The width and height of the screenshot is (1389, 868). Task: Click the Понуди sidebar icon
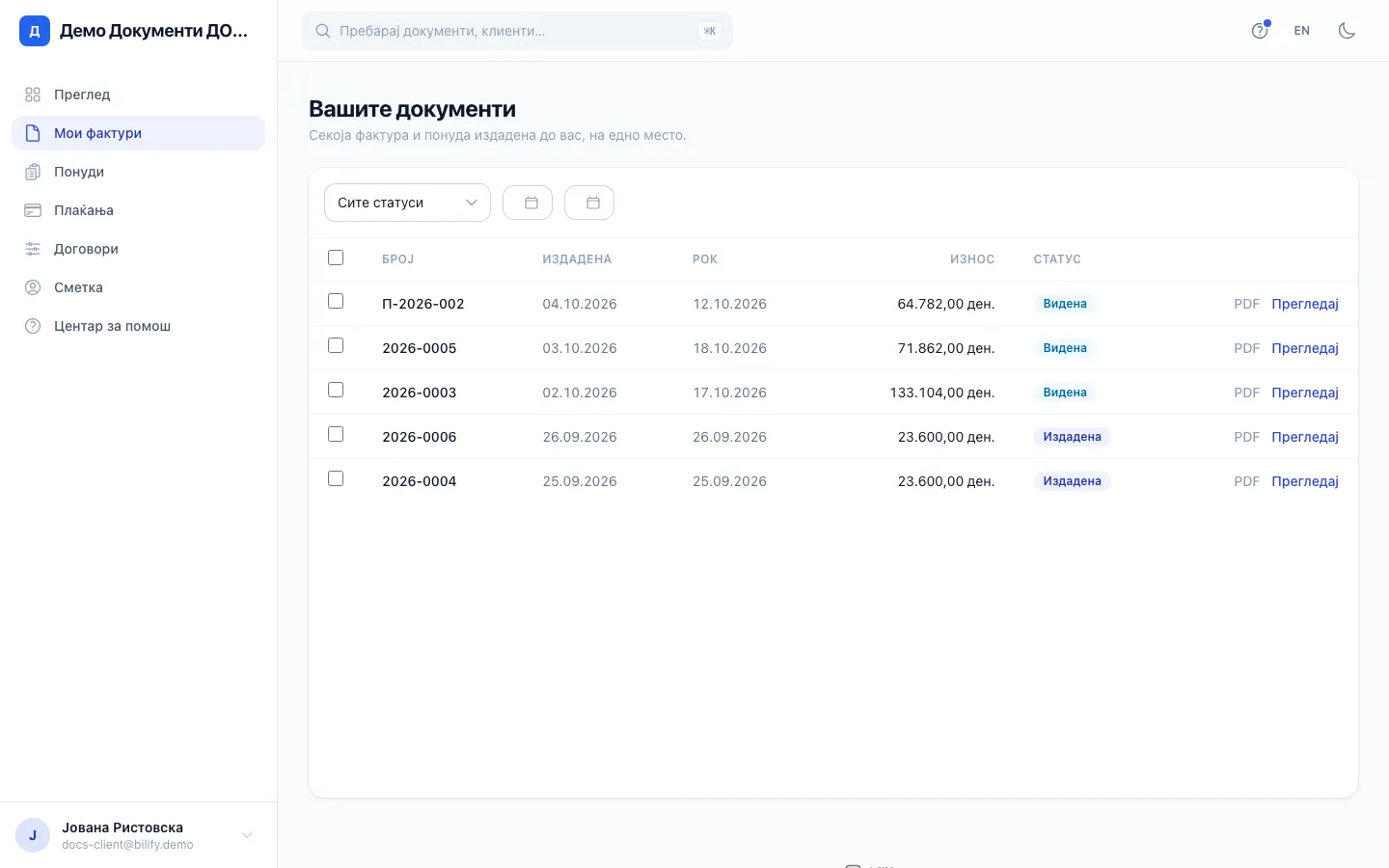[x=33, y=172]
